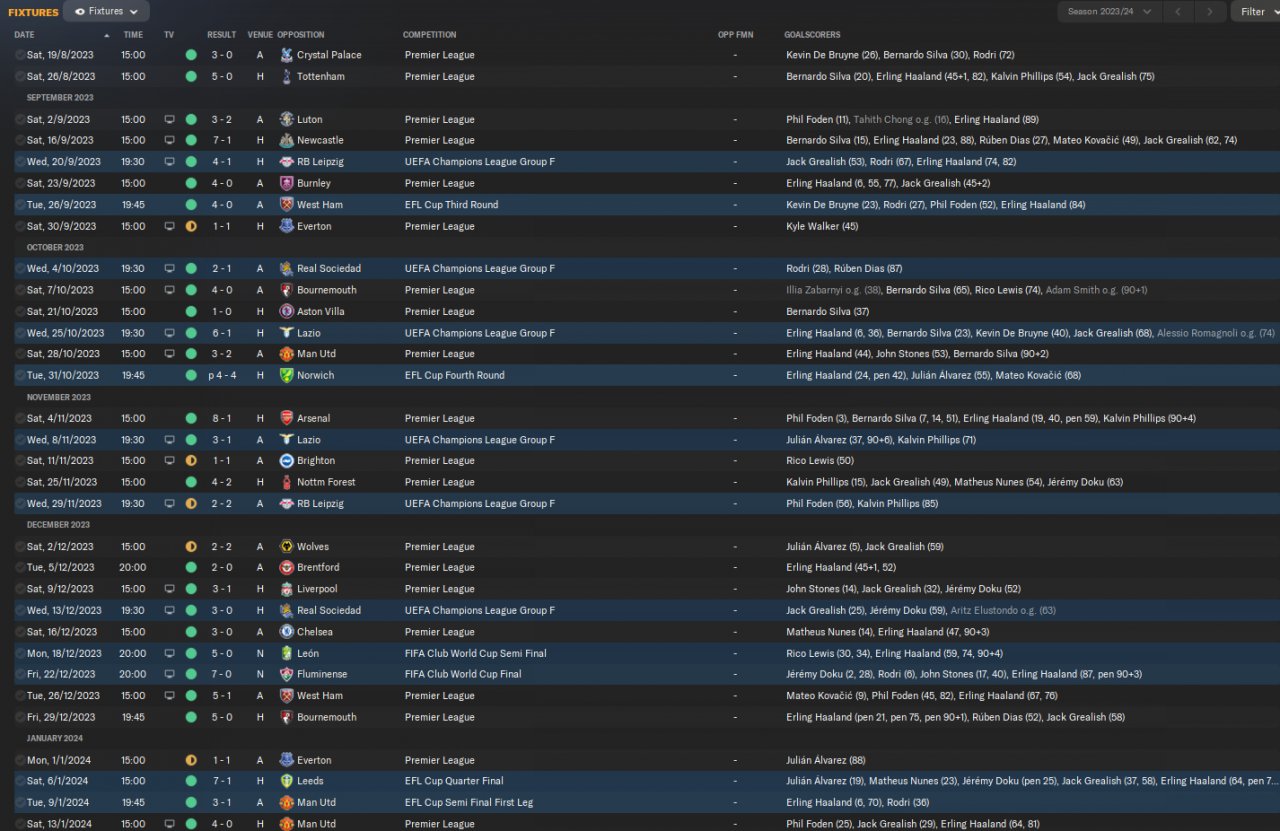Click own-goal text Tahith Chong o.g. (16)
The height and width of the screenshot is (831, 1280).
click(x=902, y=119)
